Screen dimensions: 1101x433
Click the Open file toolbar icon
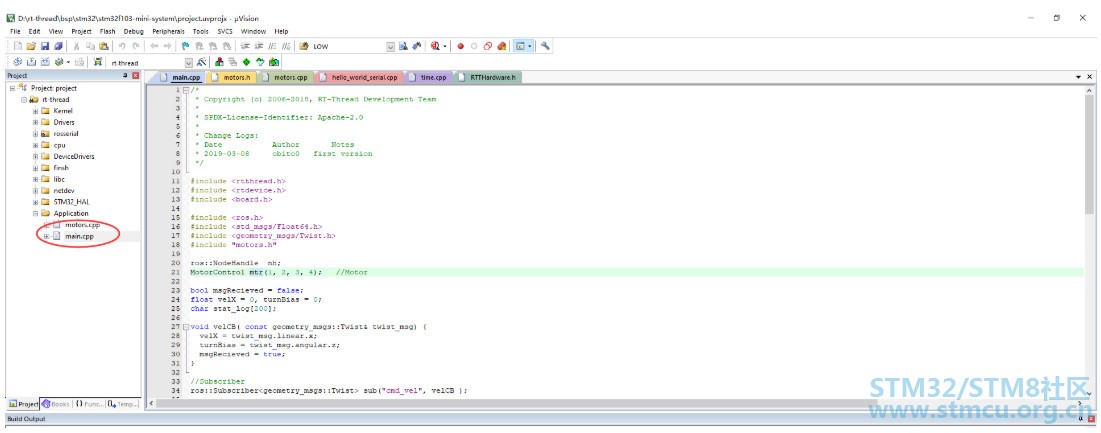coord(31,46)
